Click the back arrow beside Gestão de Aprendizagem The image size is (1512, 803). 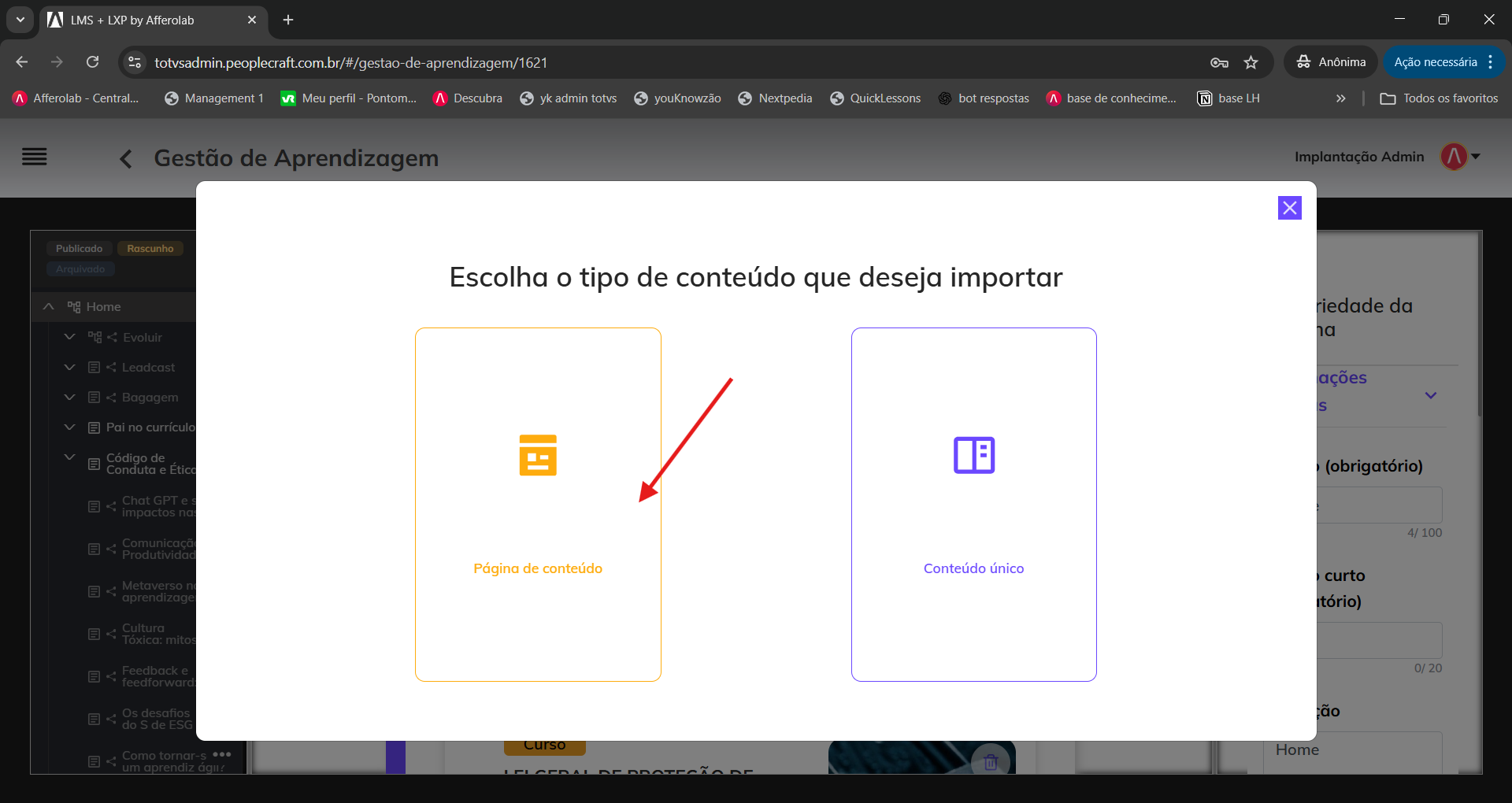tap(126, 158)
